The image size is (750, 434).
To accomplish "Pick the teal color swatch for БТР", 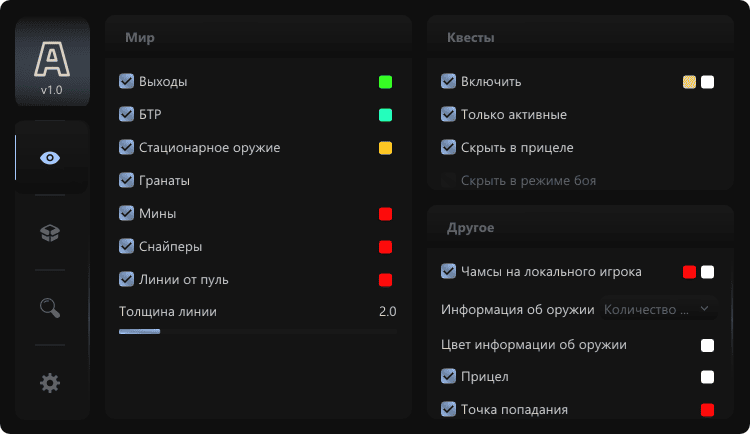I will pyautogui.click(x=385, y=115).
